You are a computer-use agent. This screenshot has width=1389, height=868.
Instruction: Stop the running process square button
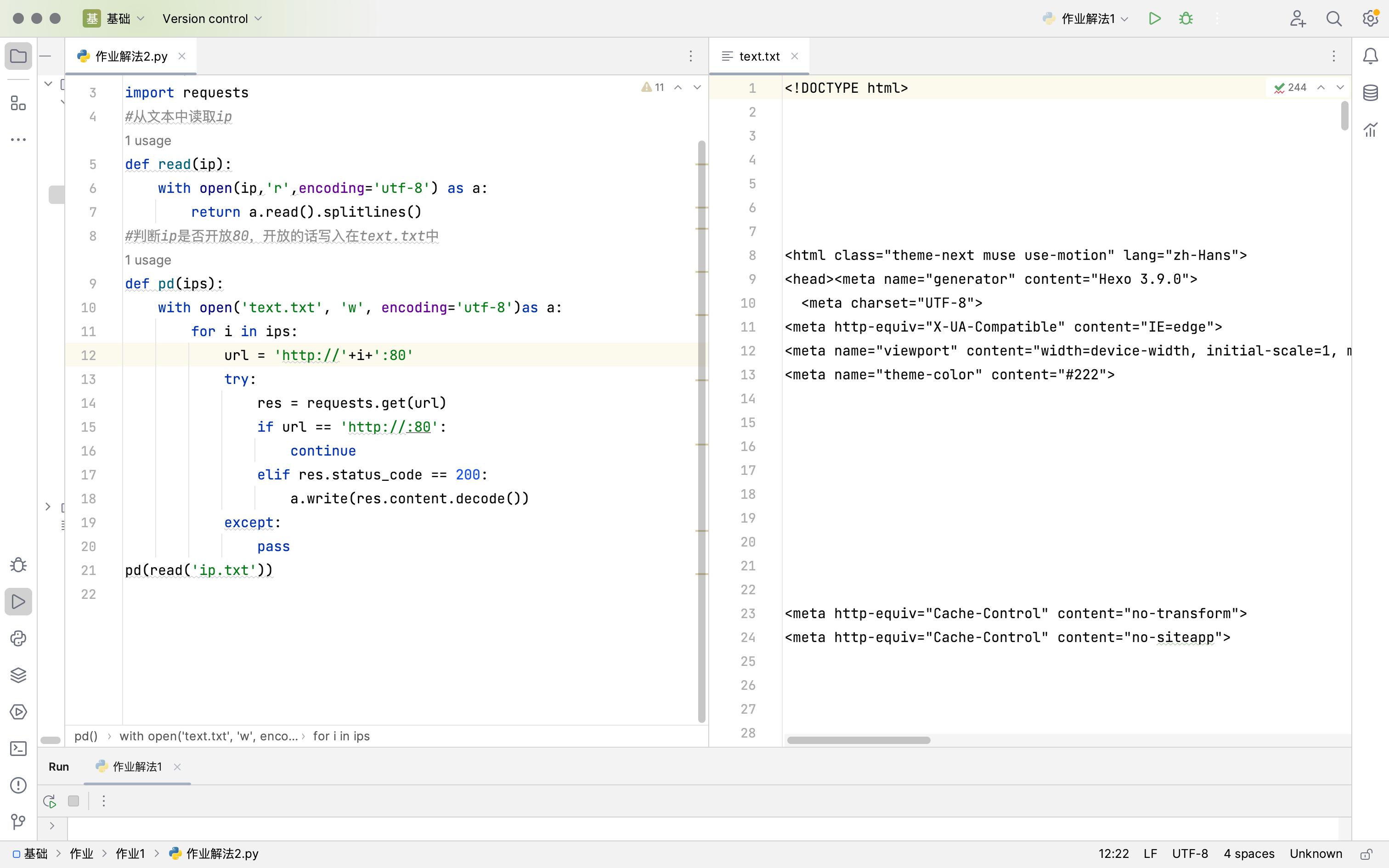point(73,801)
